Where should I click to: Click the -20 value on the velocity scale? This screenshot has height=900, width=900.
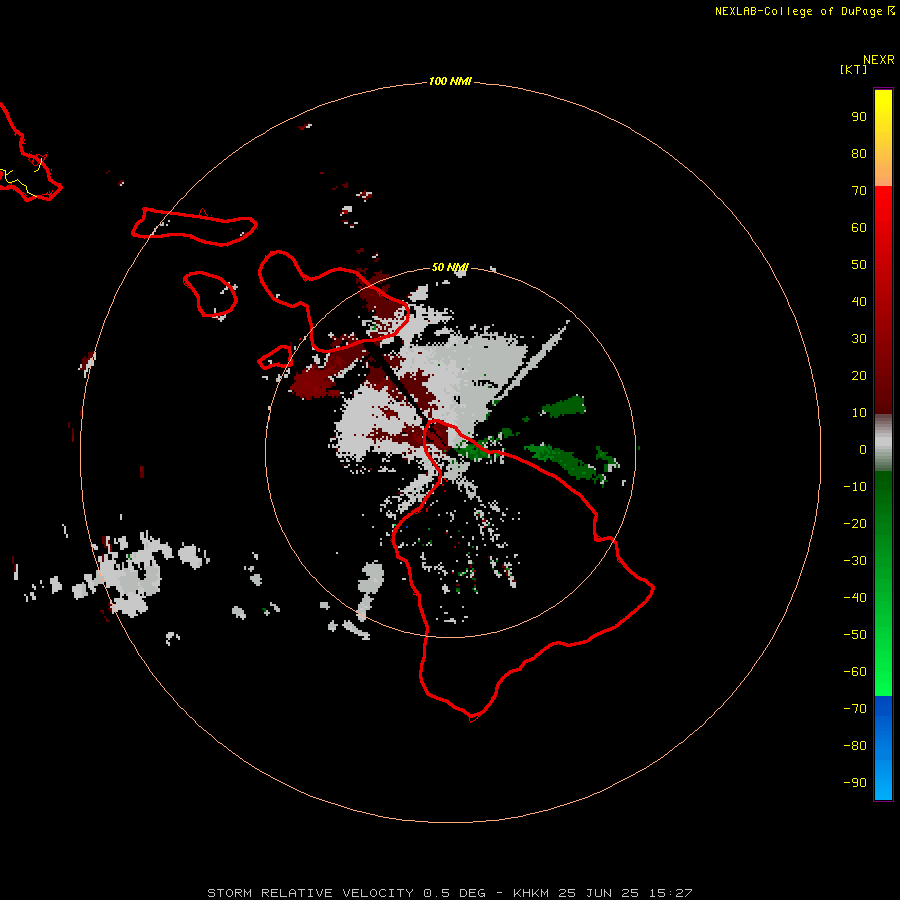click(855, 524)
